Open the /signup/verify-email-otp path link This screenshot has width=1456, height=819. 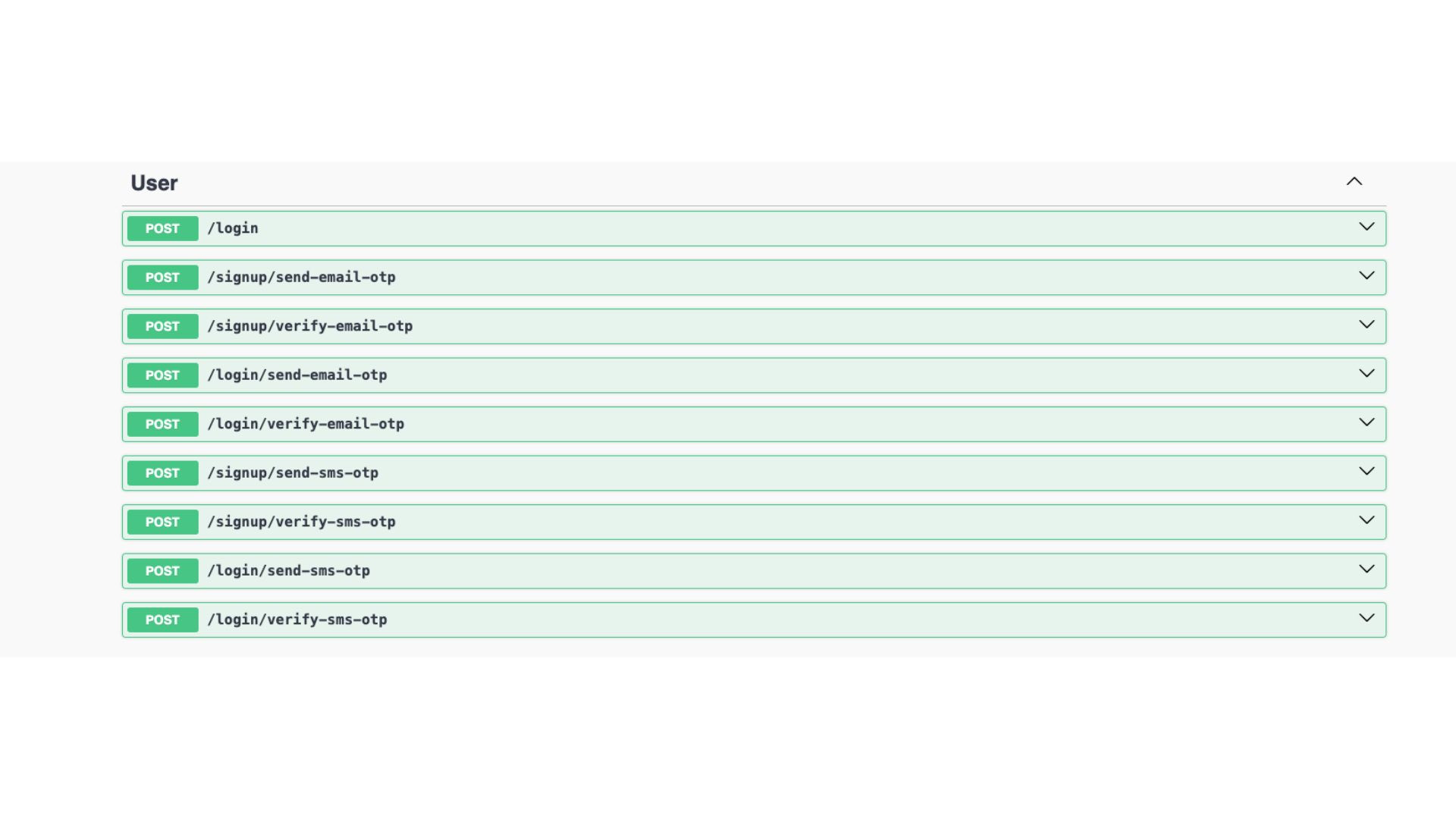point(310,326)
